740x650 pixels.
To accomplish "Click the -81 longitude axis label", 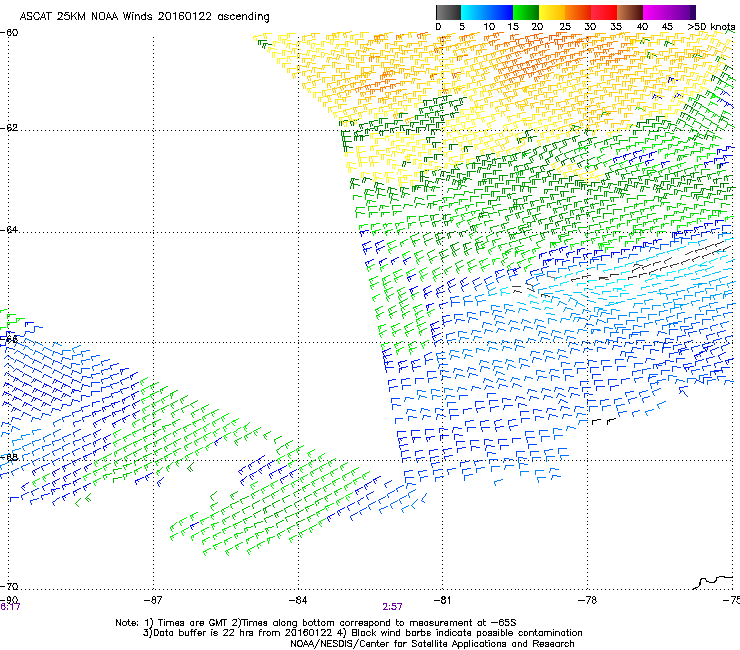I will (442, 600).
